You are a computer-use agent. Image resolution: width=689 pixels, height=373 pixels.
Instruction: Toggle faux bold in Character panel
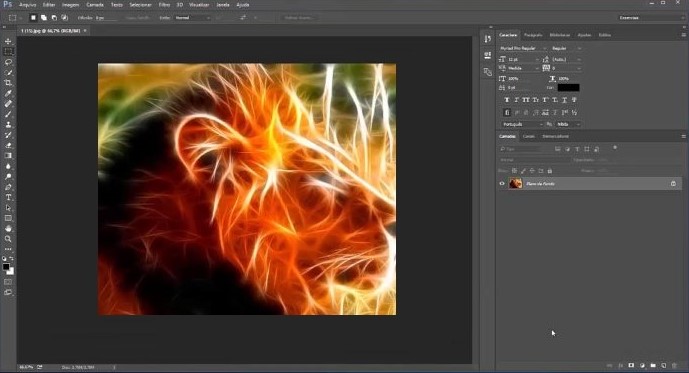tap(507, 100)
